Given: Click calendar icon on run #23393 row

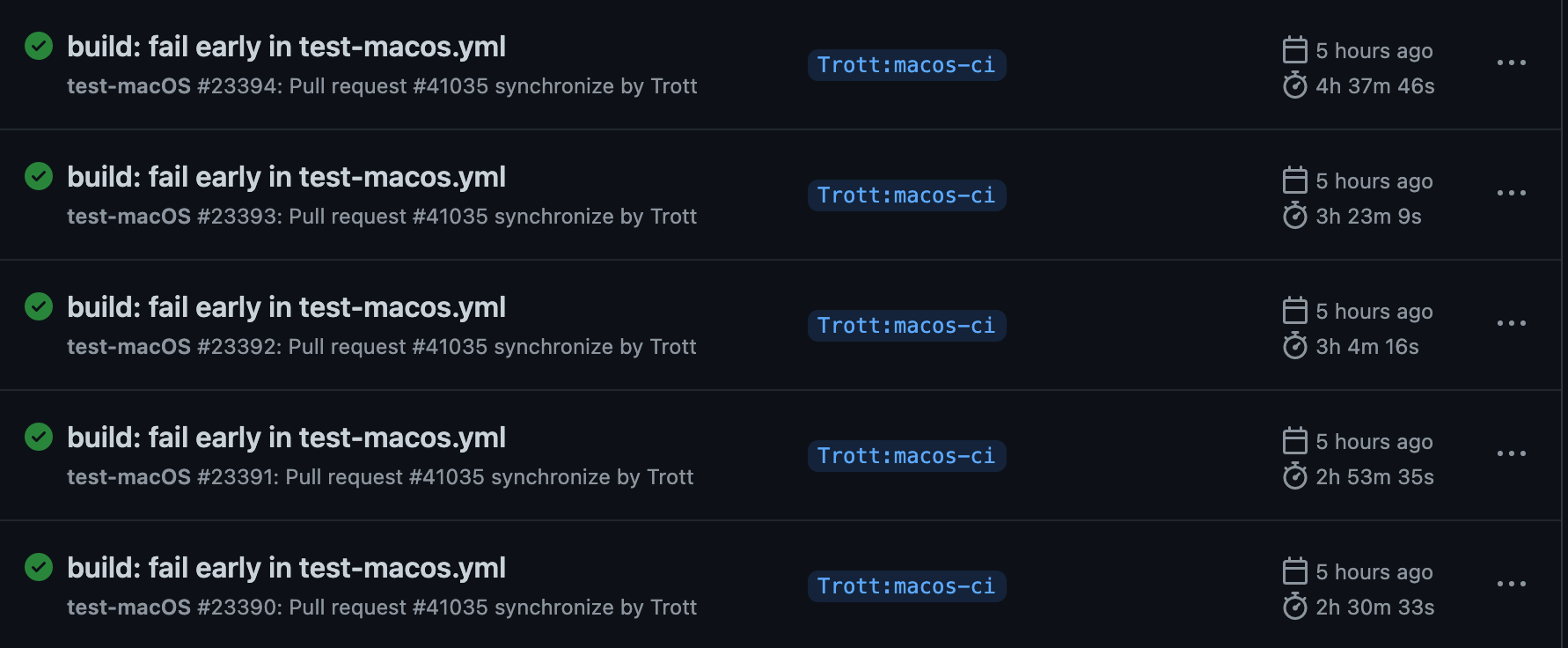Looking at the screenshot, I should pos(1294,180).
